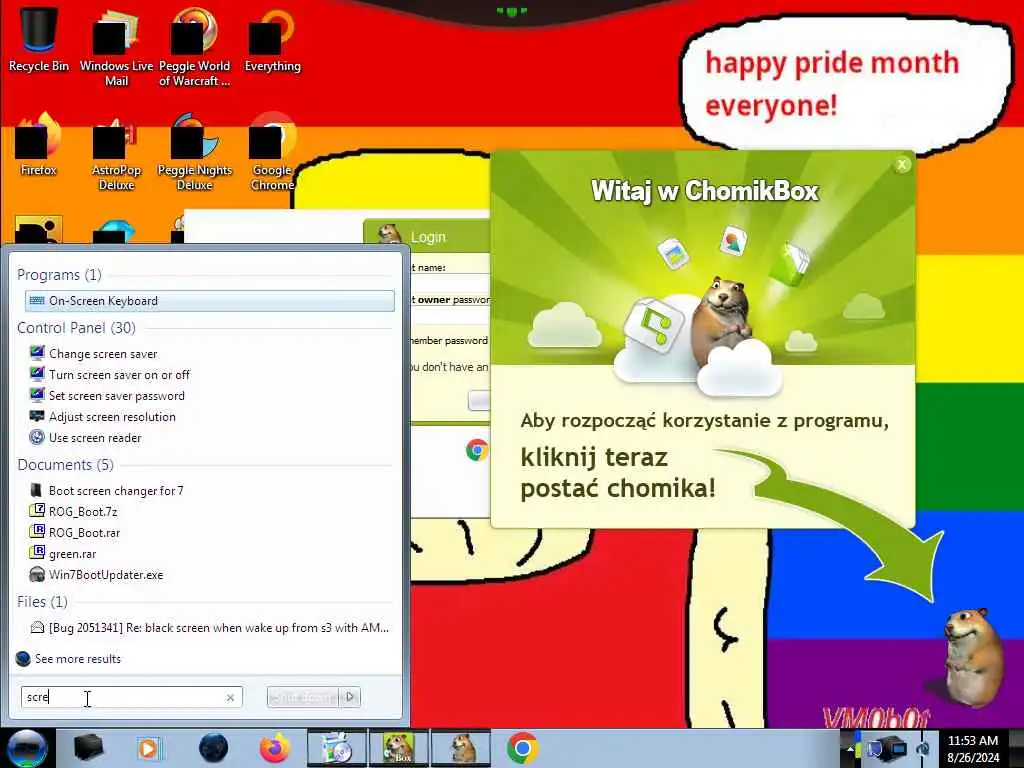1024x768 pixels.
Task: Open the Firefox desktop shortcut
Action: click(x=39, y=145)
